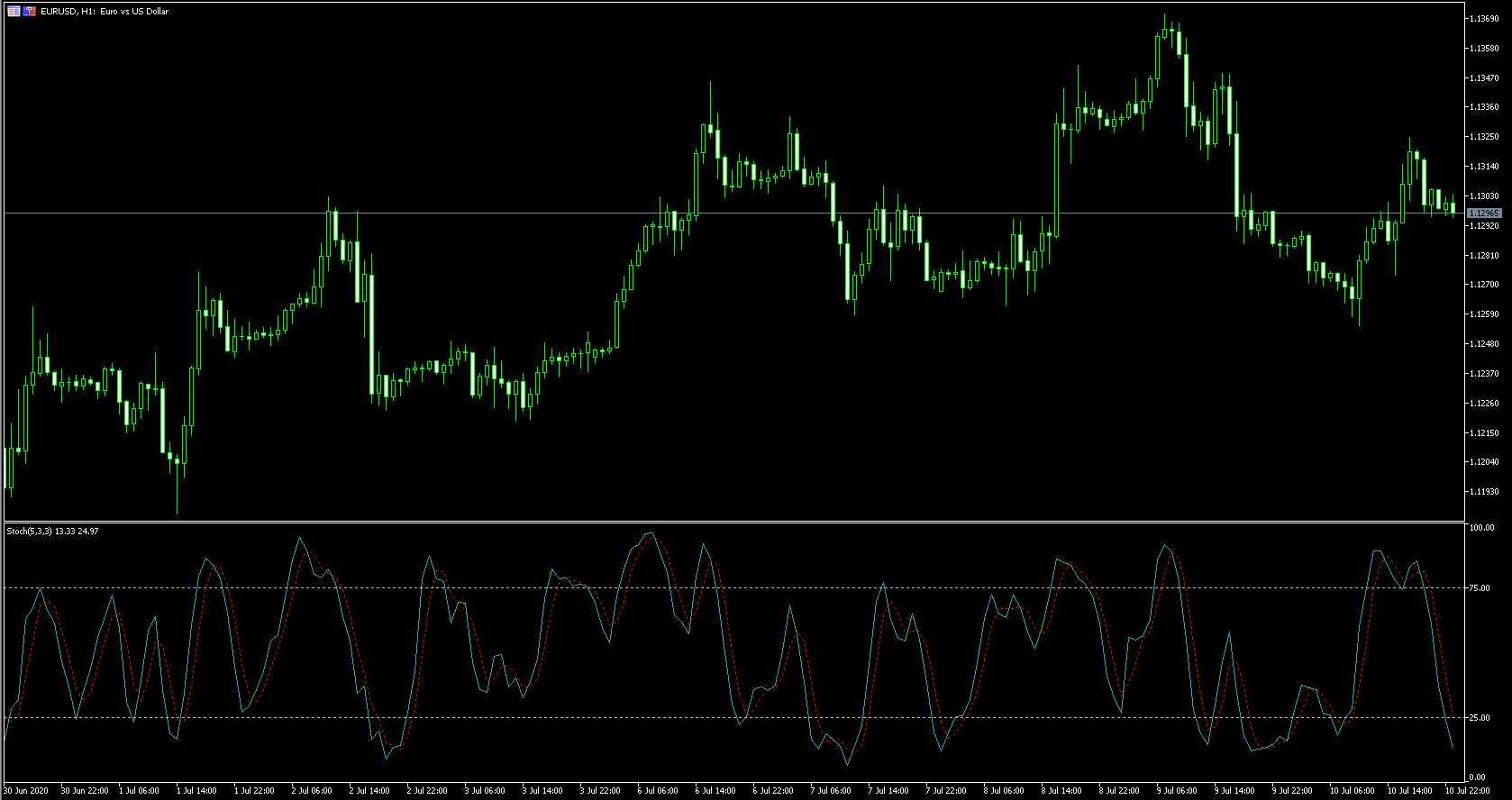The width and height of the screenshot is (1512, 800).
Task: Click the 1.13250 price scale label
Action: pos(1484,137)
